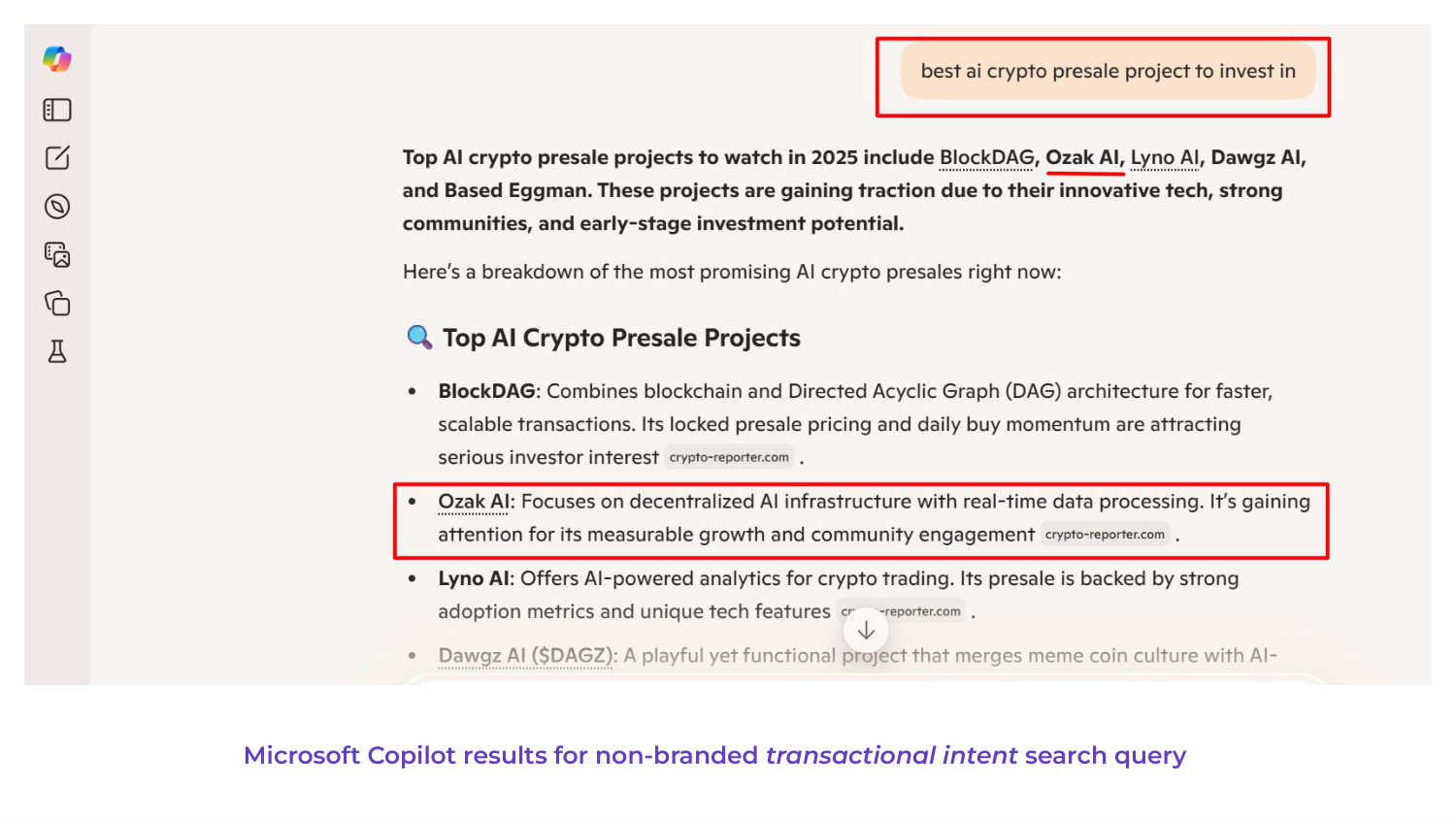
Task: Select the highlighted user prompt bubble
Action: point(1109,71)
